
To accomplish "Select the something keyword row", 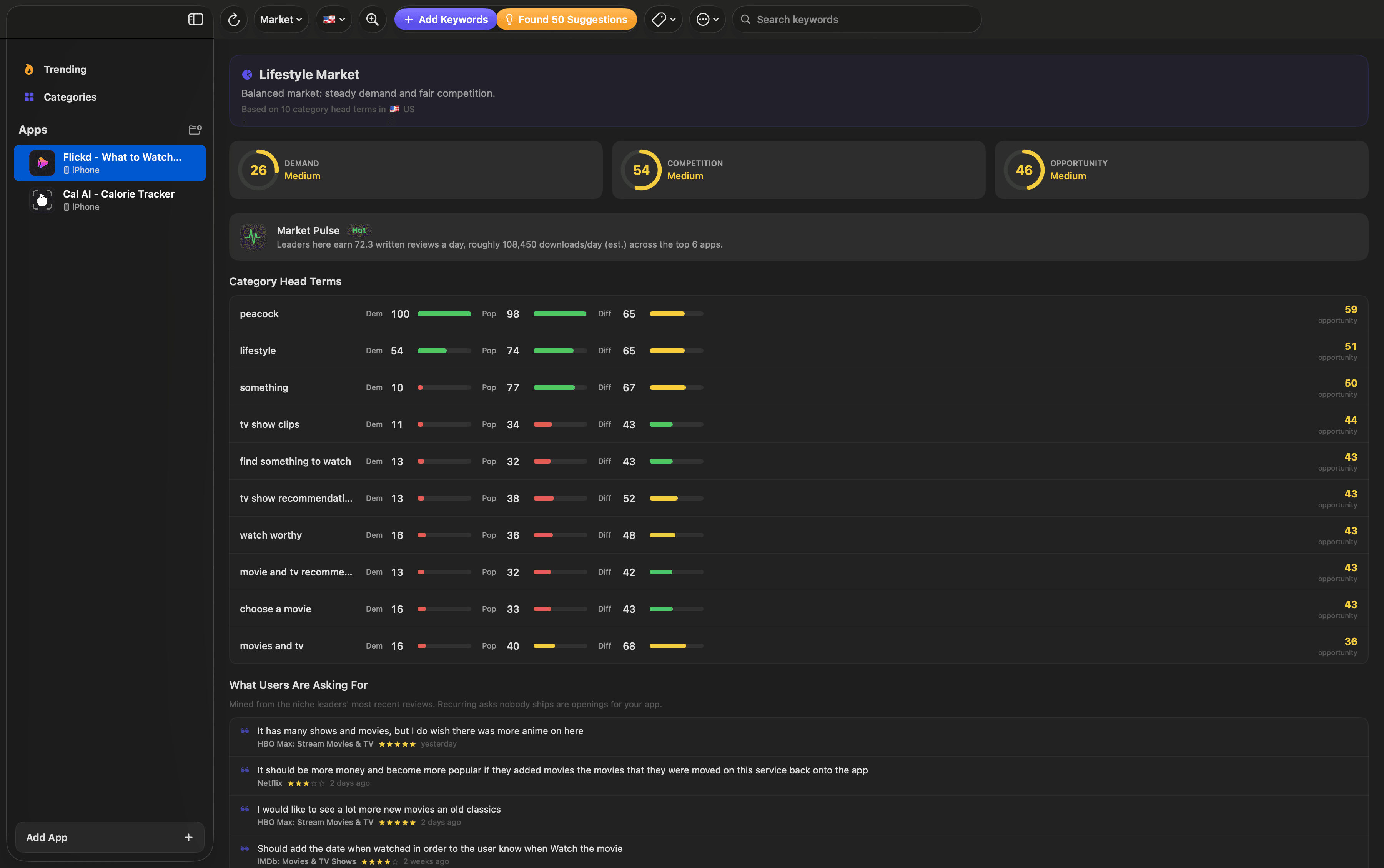I will pyautogui.click(x=798, y=387).
